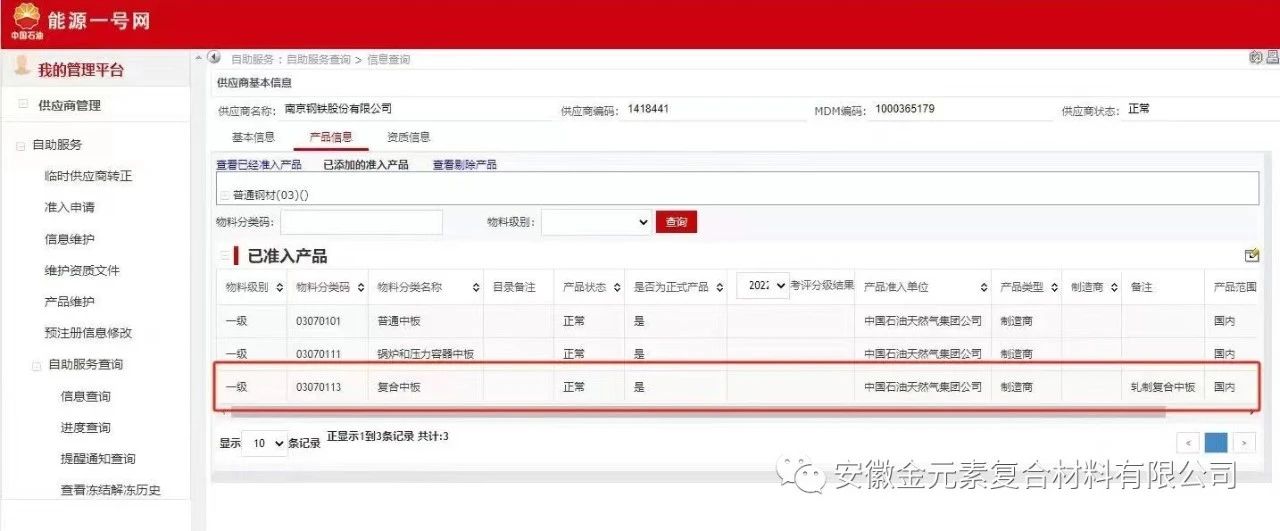Open the 物料级别 dropdown
Viewport: 1280px width, 531px height.
pyautogui.click(x=597, y=222)
